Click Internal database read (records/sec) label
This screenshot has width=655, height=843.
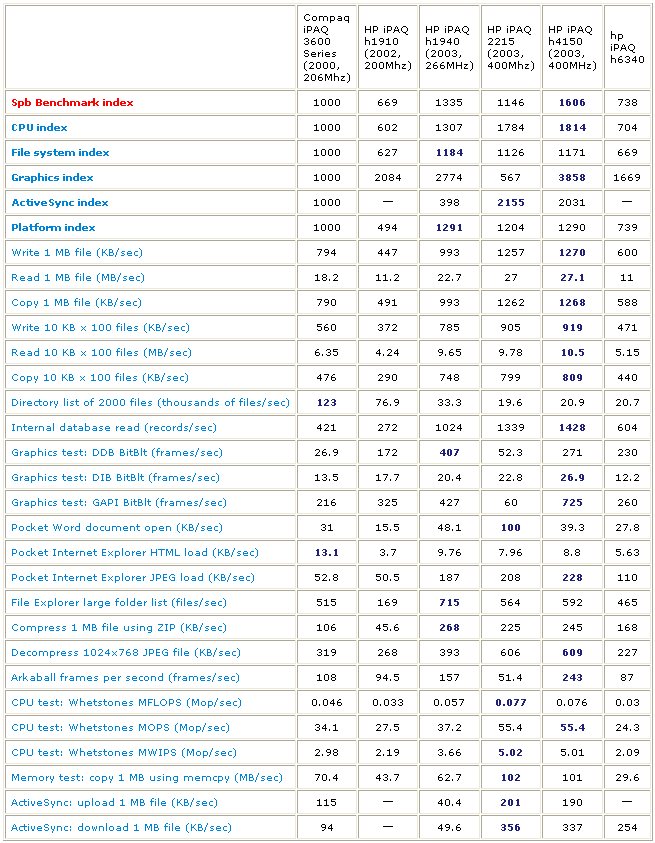(x=114, y=427)
